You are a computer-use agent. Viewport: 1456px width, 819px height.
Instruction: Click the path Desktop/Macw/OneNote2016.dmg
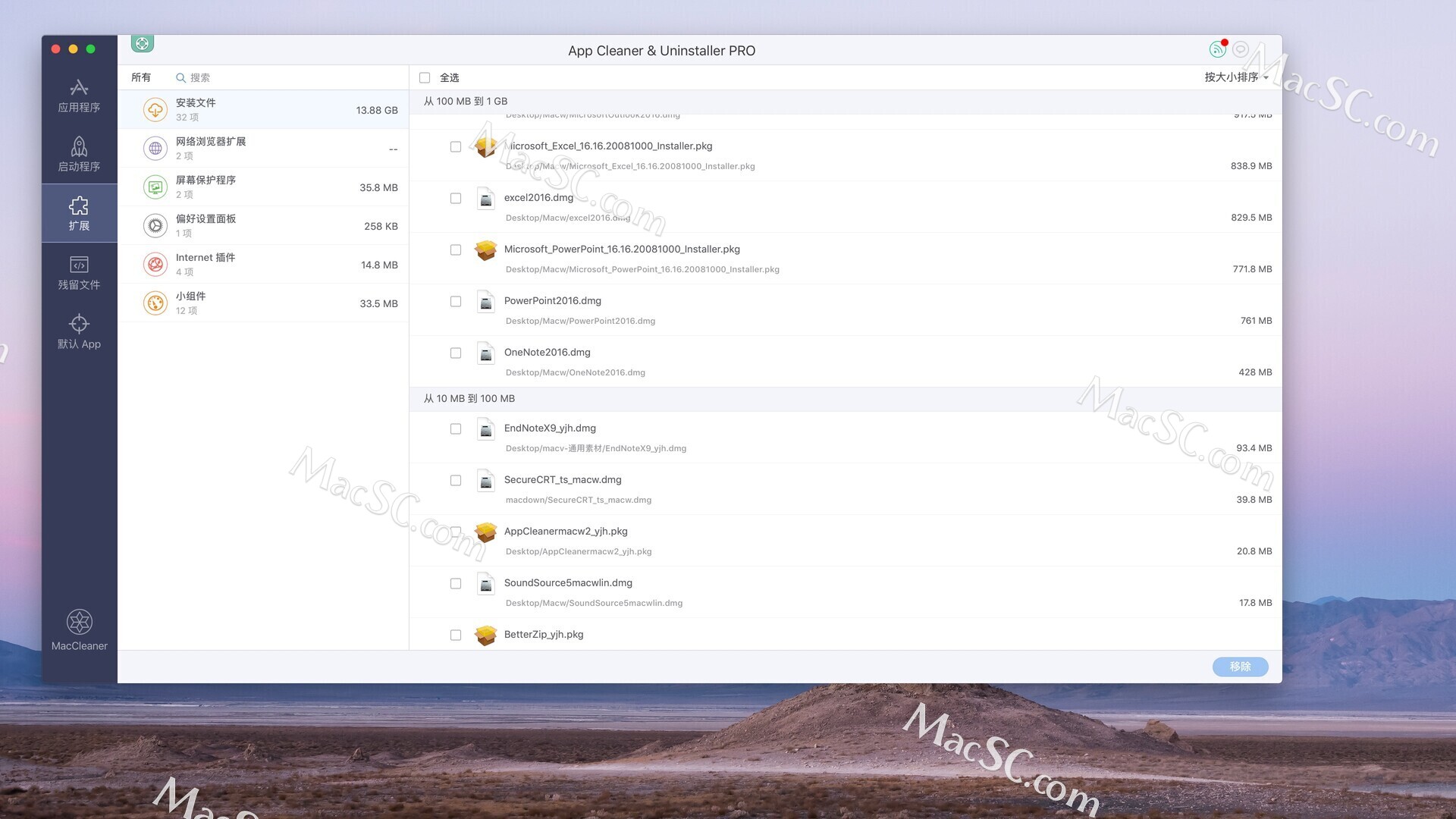(576, 372)
